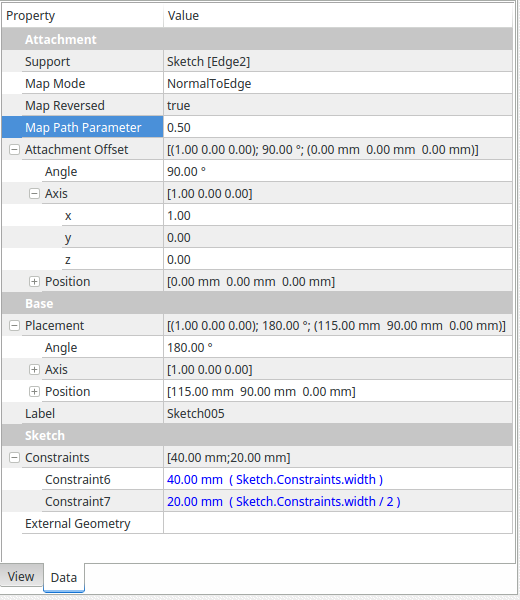Click the Map Reversed true value
520x600 pixels.
[338, 106]
